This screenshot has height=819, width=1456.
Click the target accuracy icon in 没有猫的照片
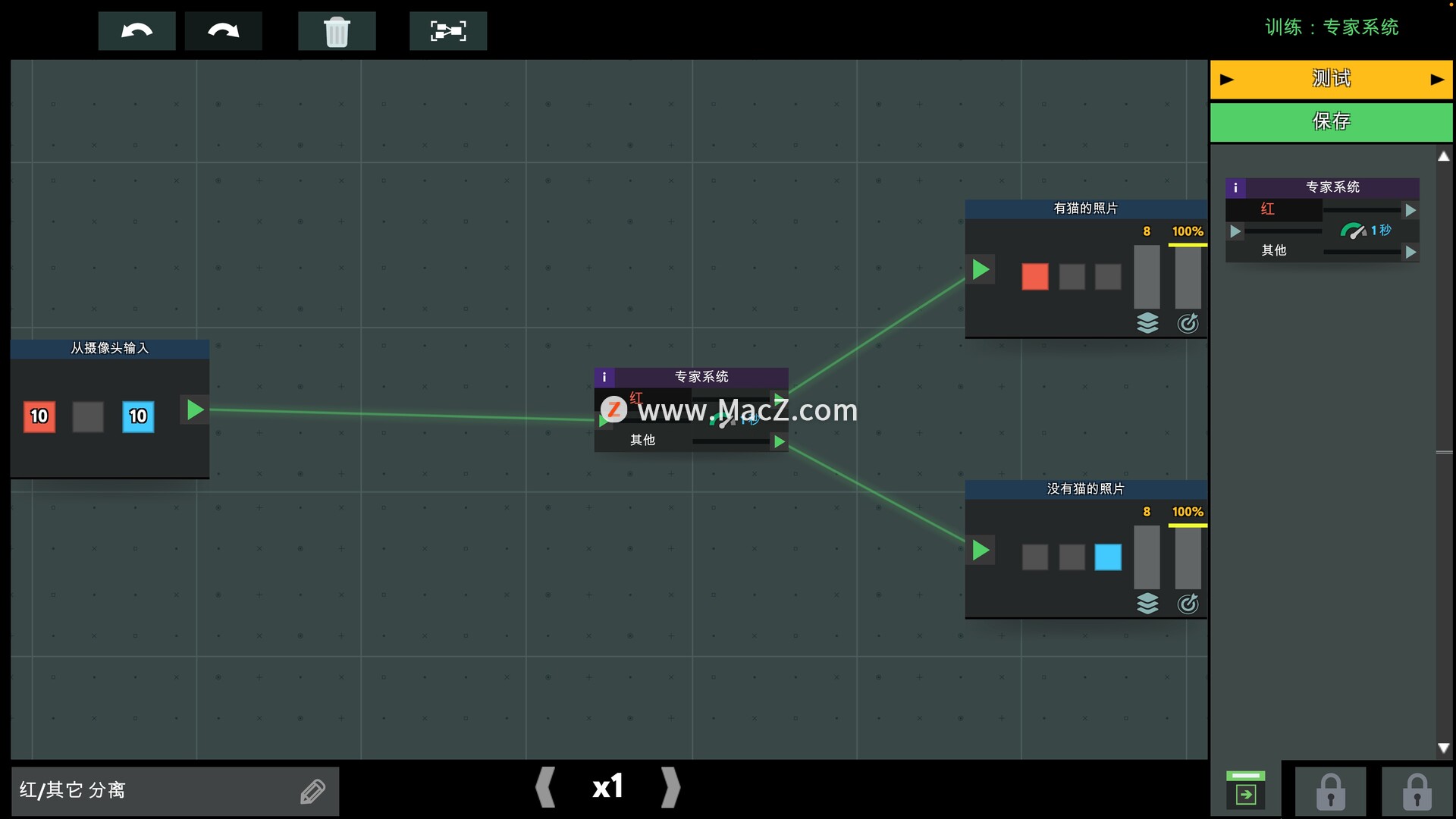point(1188,604)
